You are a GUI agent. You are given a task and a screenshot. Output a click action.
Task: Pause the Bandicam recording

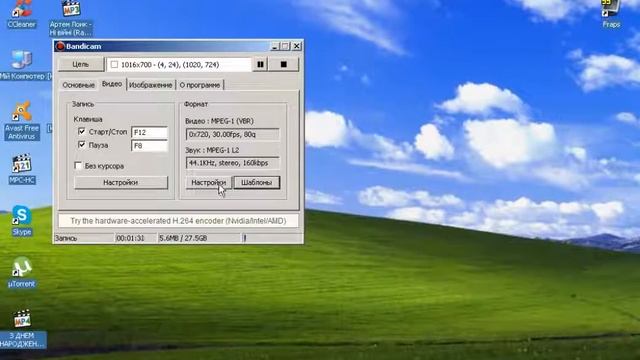tap(260, 64)
